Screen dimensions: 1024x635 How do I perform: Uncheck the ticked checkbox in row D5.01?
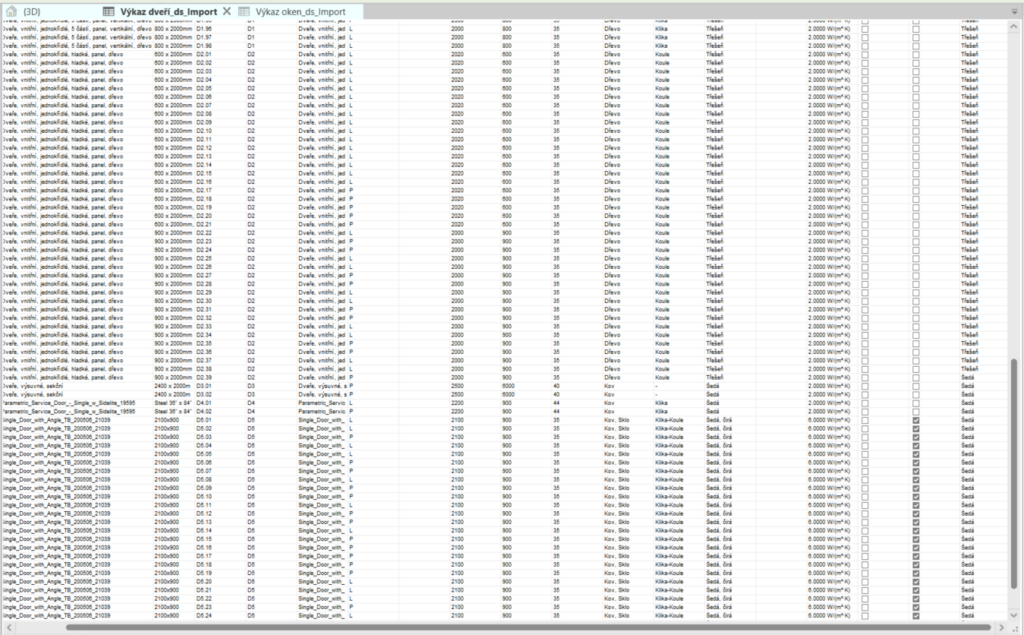(x=915, y=421)
